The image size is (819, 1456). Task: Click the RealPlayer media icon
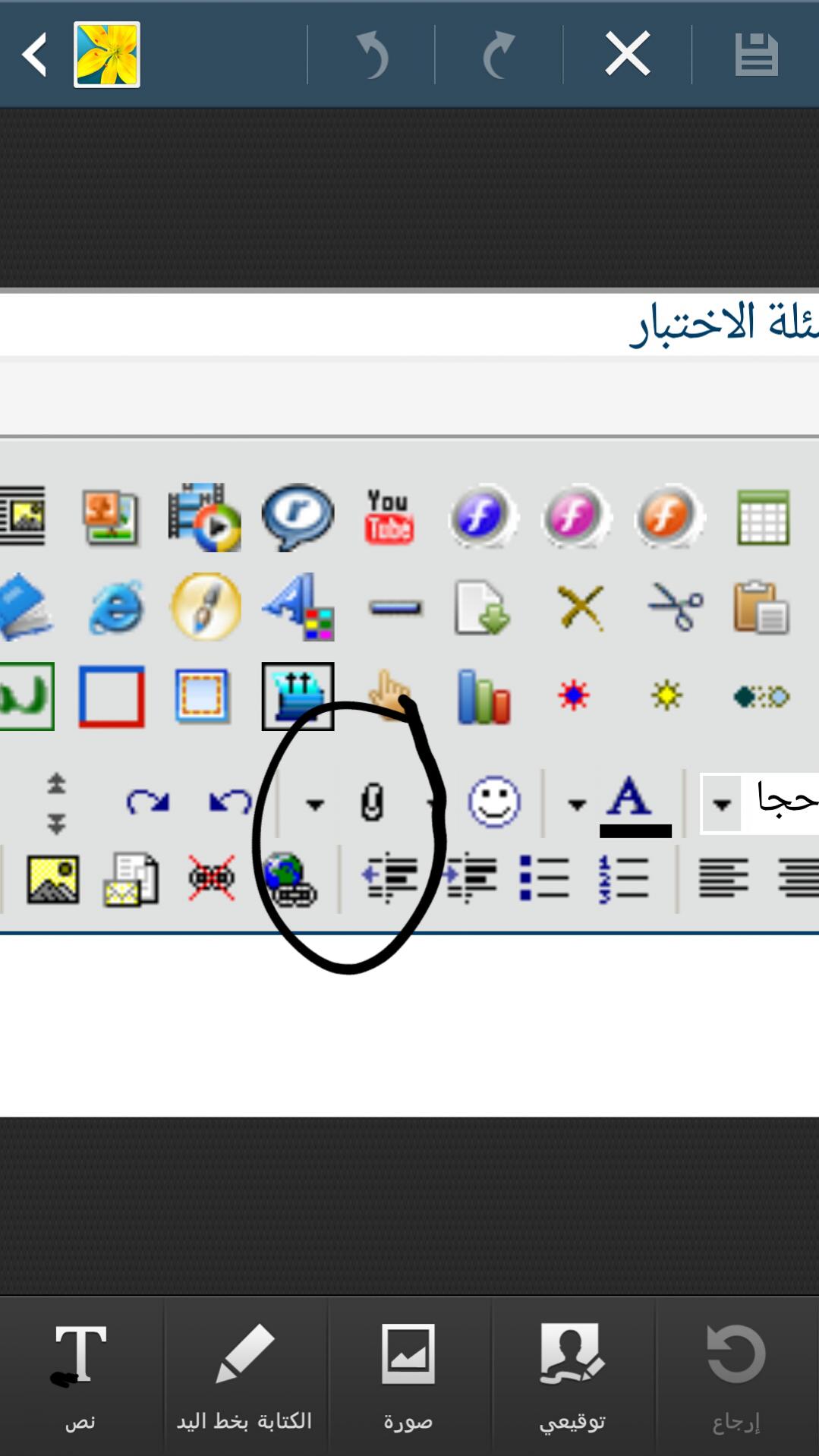click(298, 517)
